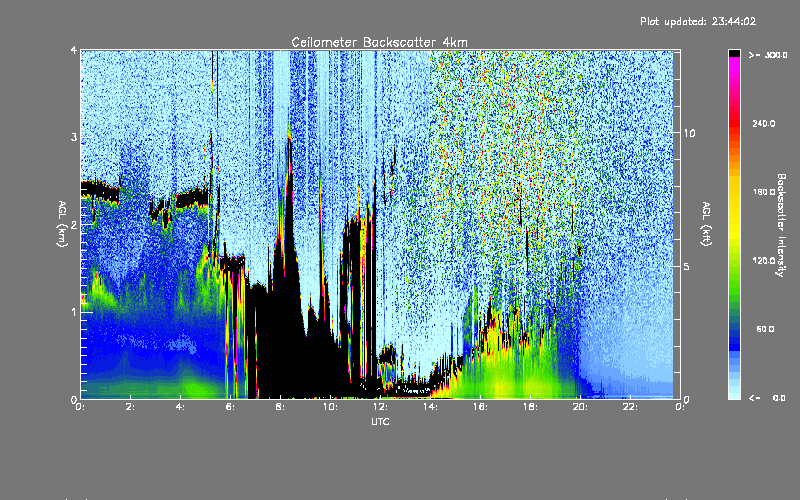Select the "14:" UTC time tick label
Screen dimensions: 800x500
click(x=430, y=407)
